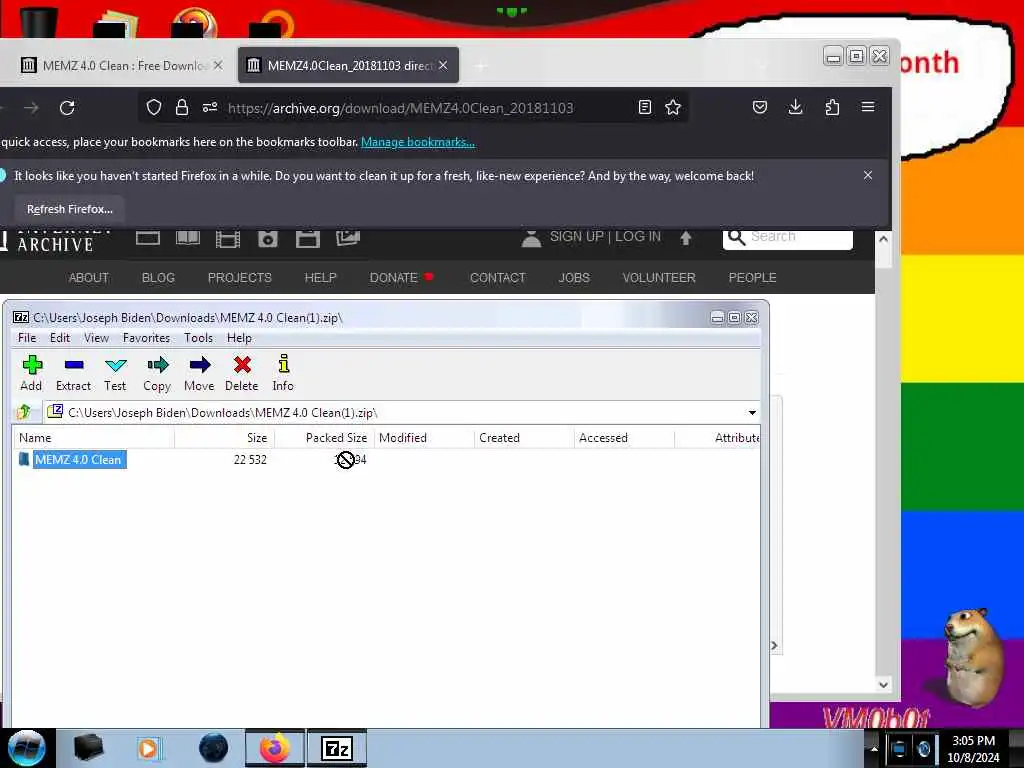Open Firefox tracking protection shield

click(153, 108)
